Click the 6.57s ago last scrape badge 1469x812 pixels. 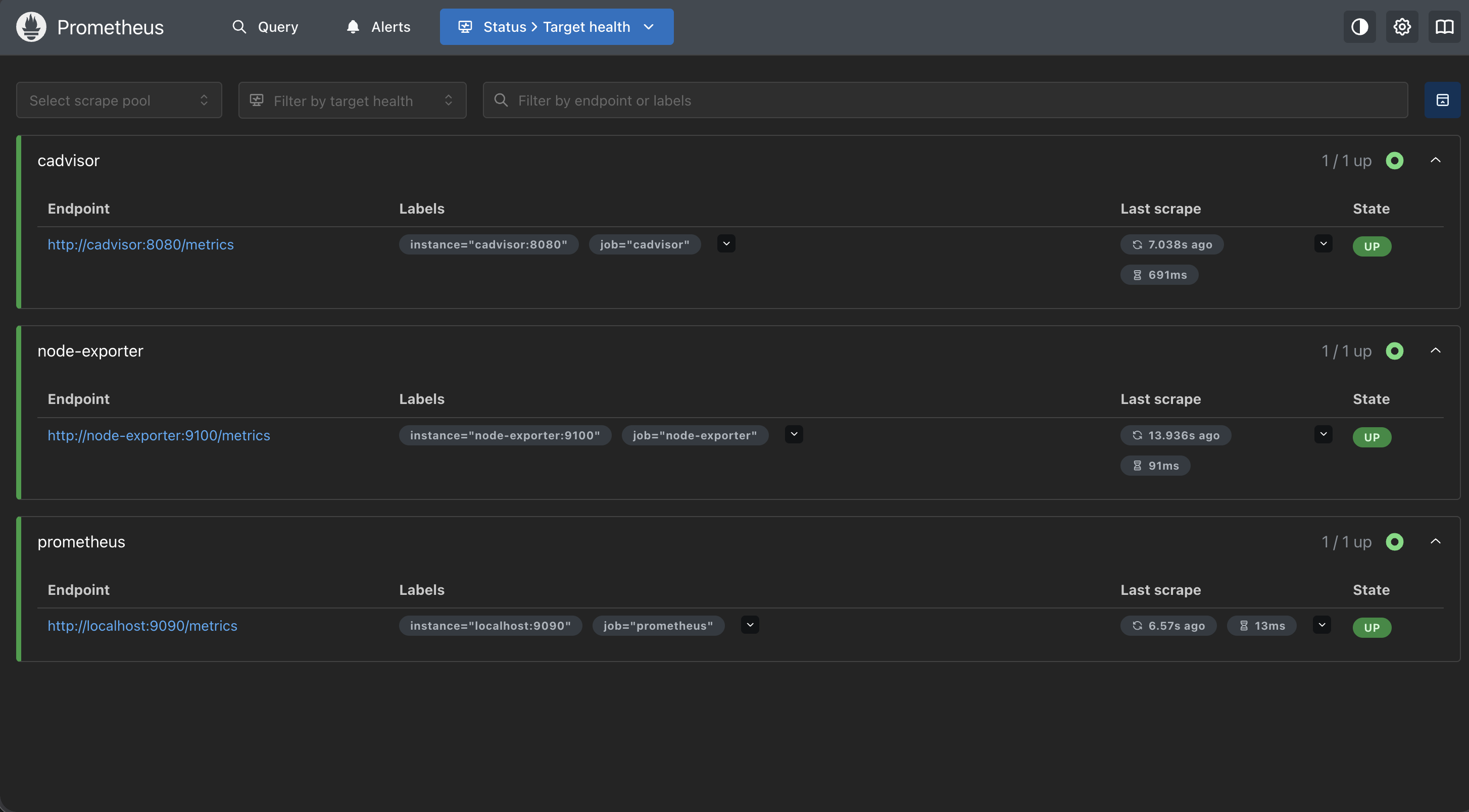coord(1168,626)
